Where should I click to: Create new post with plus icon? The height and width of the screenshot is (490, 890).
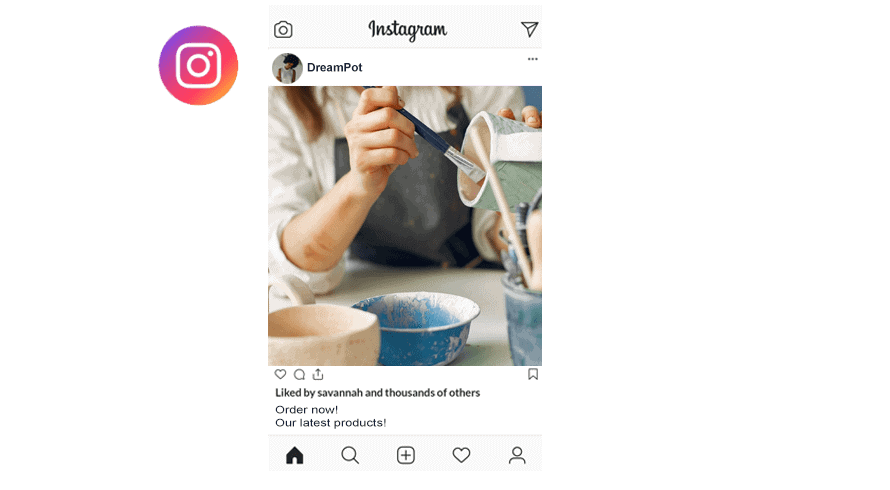(x=406, y=455)
